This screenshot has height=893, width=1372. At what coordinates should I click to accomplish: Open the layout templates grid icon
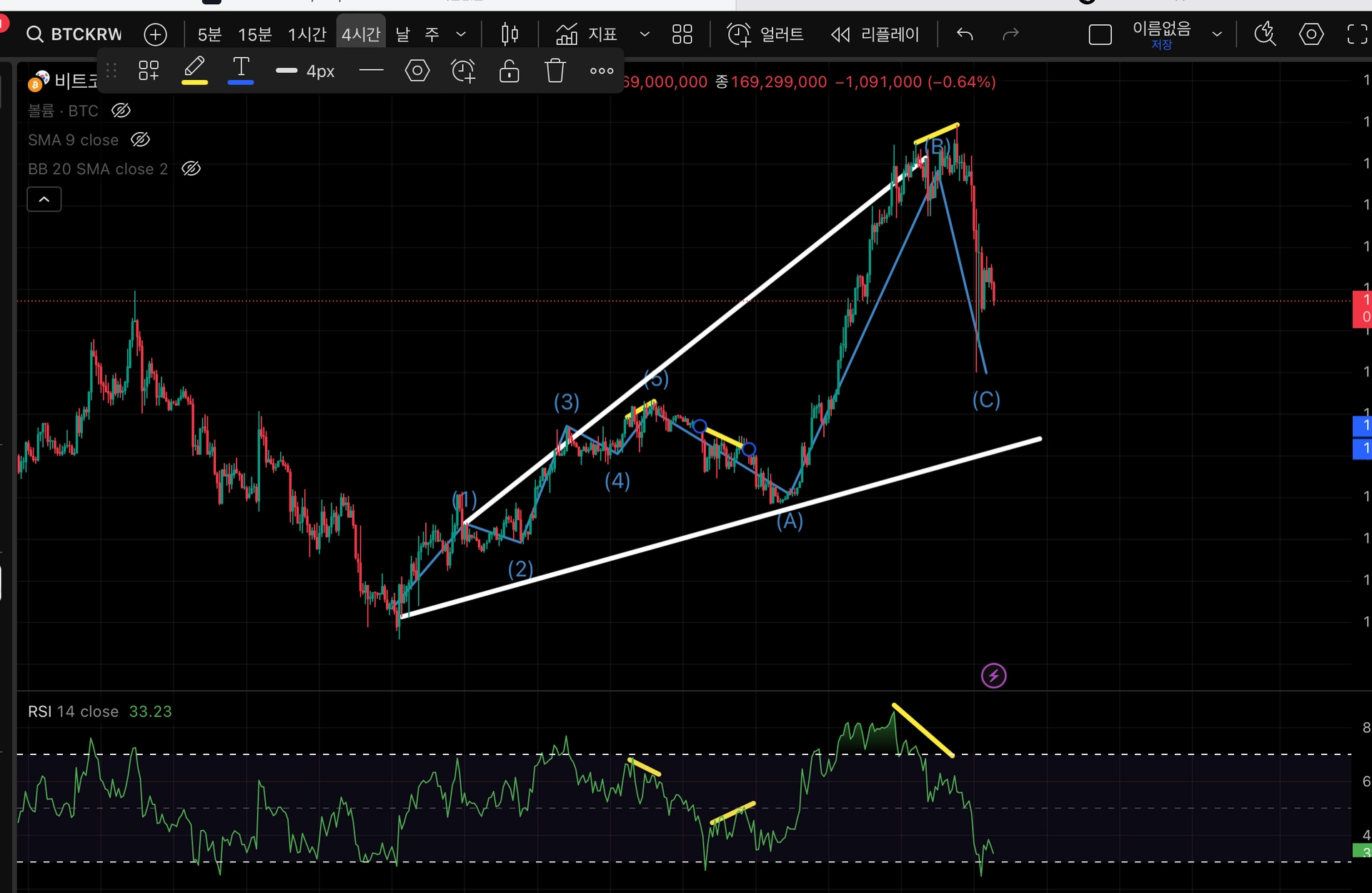(x=682, y=34)
